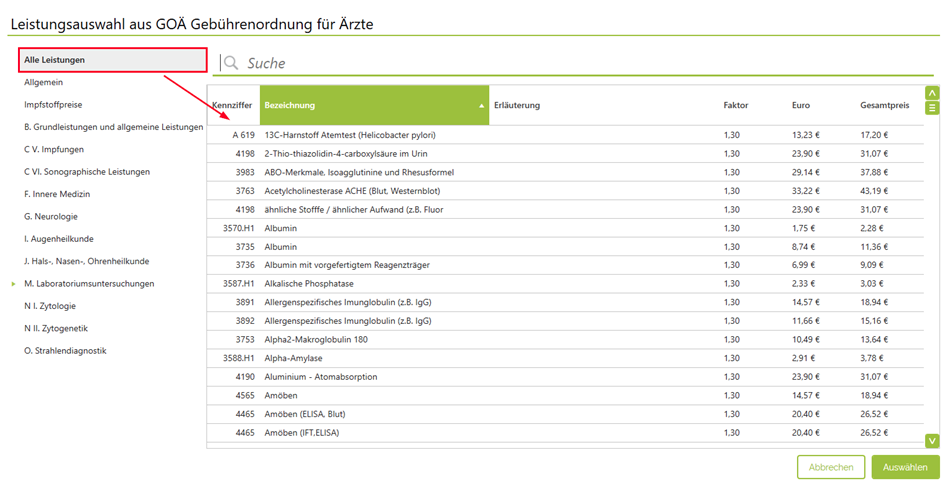Select Albumin row with code 3735
945x486 pixels.
565,247
